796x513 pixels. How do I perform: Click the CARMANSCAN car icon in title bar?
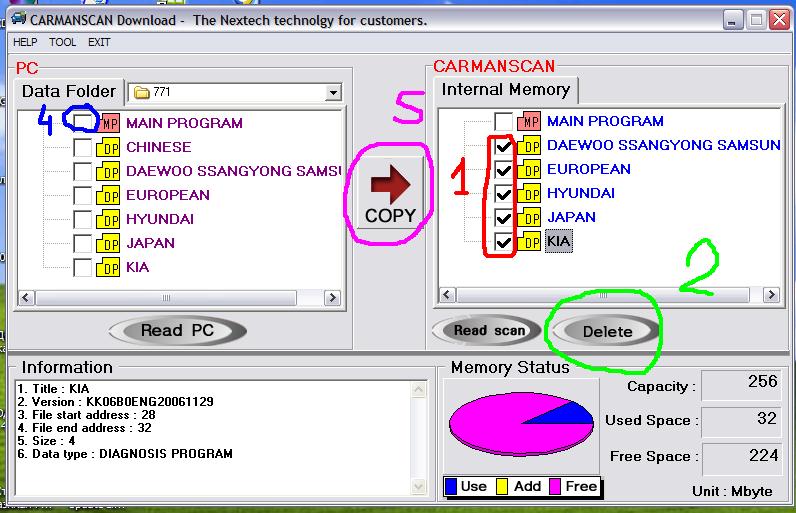click(x=19, y=19)
